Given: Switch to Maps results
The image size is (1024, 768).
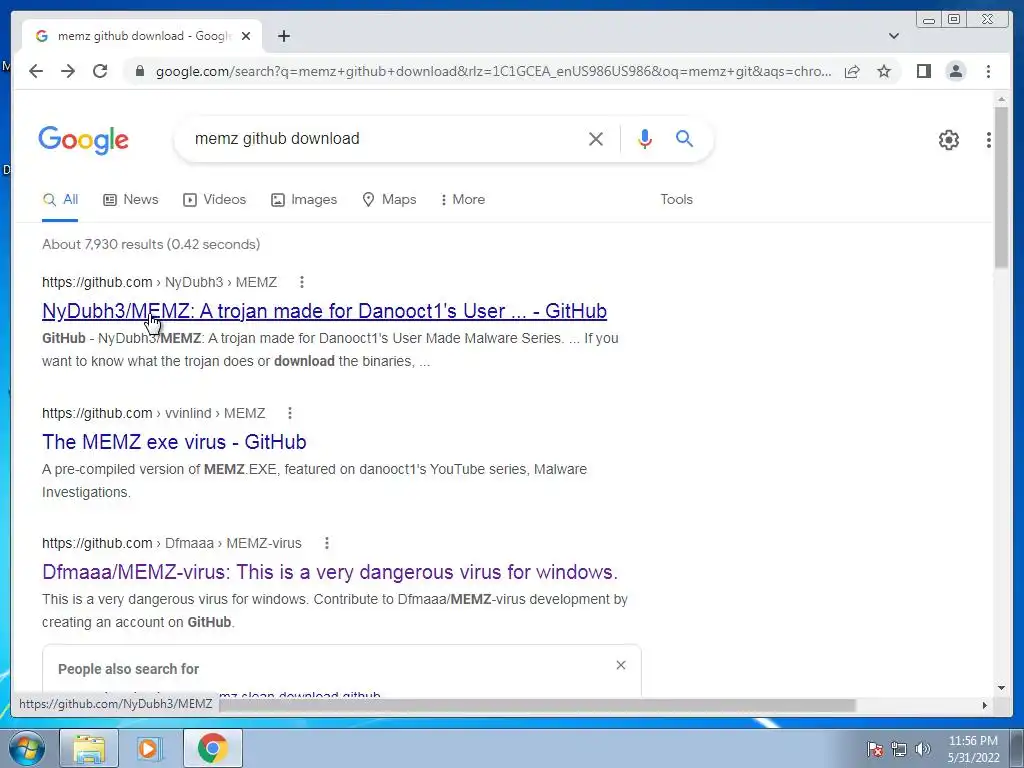Looking at the screenshot, I should [389, 200].
